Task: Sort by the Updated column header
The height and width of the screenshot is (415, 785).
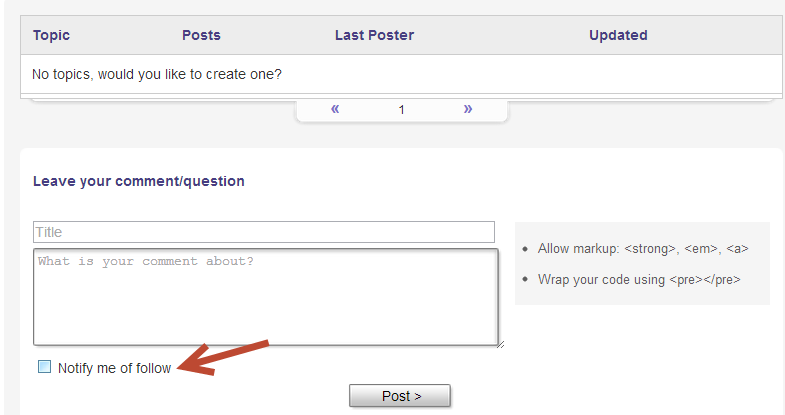Action: coord(618,35)
